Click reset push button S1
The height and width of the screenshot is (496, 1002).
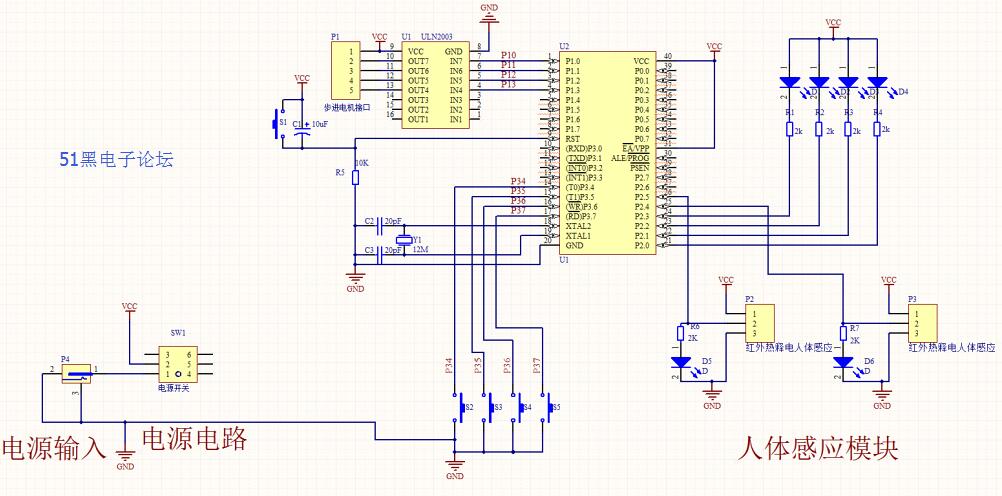278,123
